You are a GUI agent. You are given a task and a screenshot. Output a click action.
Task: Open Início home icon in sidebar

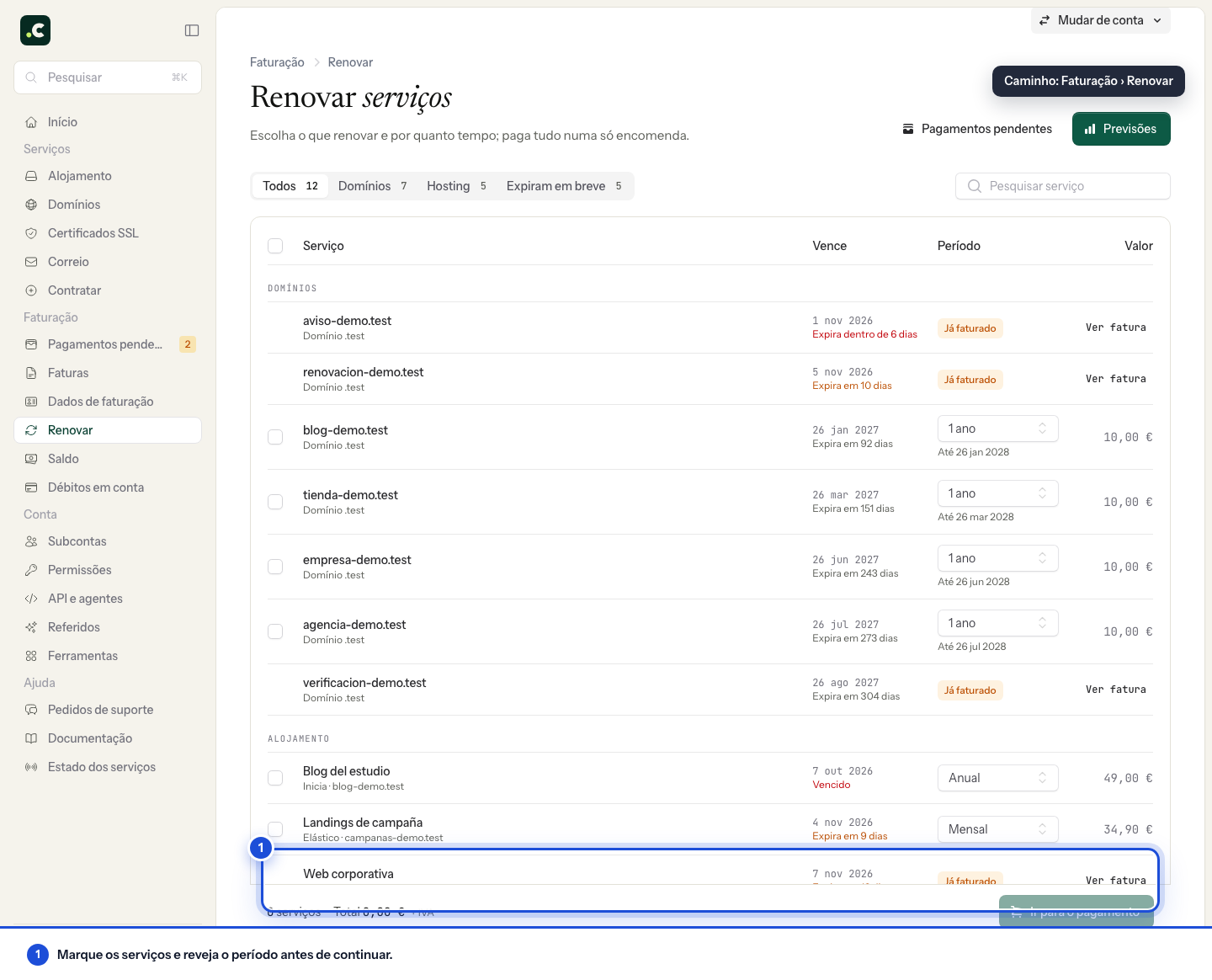pos(31,122)
